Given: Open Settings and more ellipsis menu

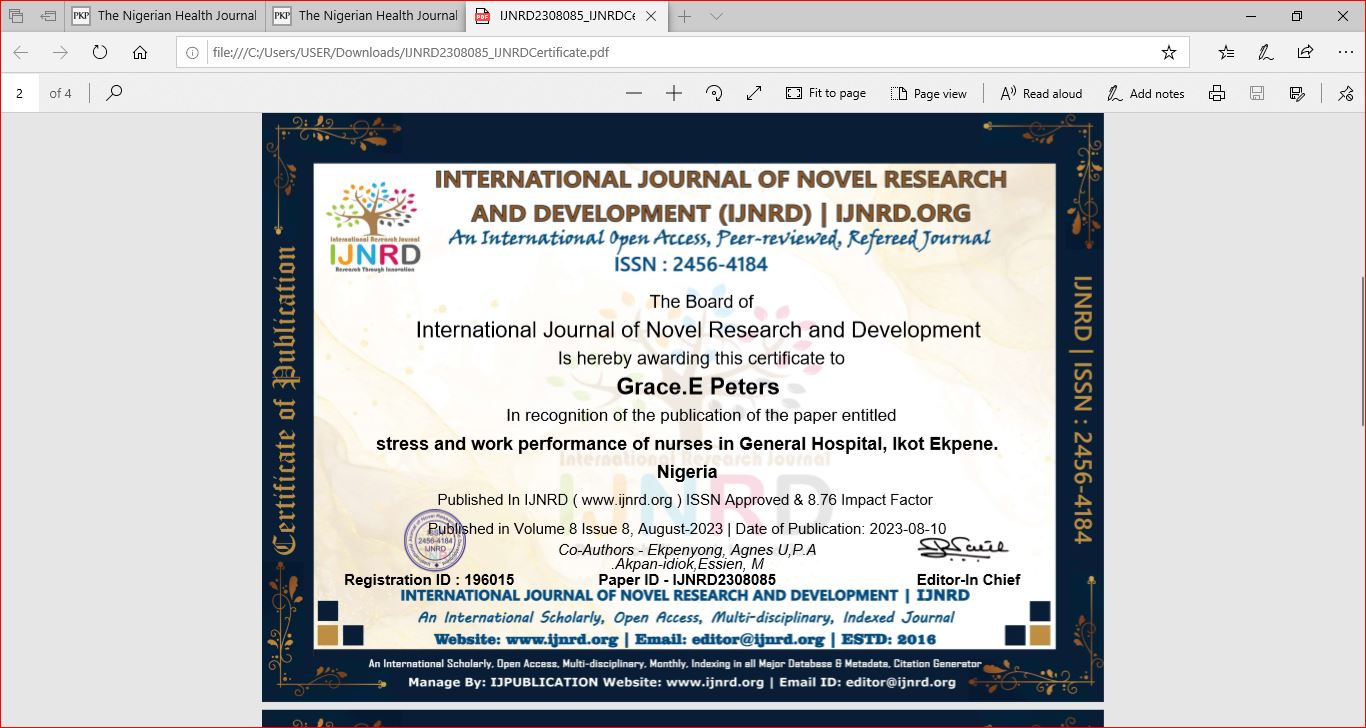Looking at the screenshot, I should coord(1345,53).
